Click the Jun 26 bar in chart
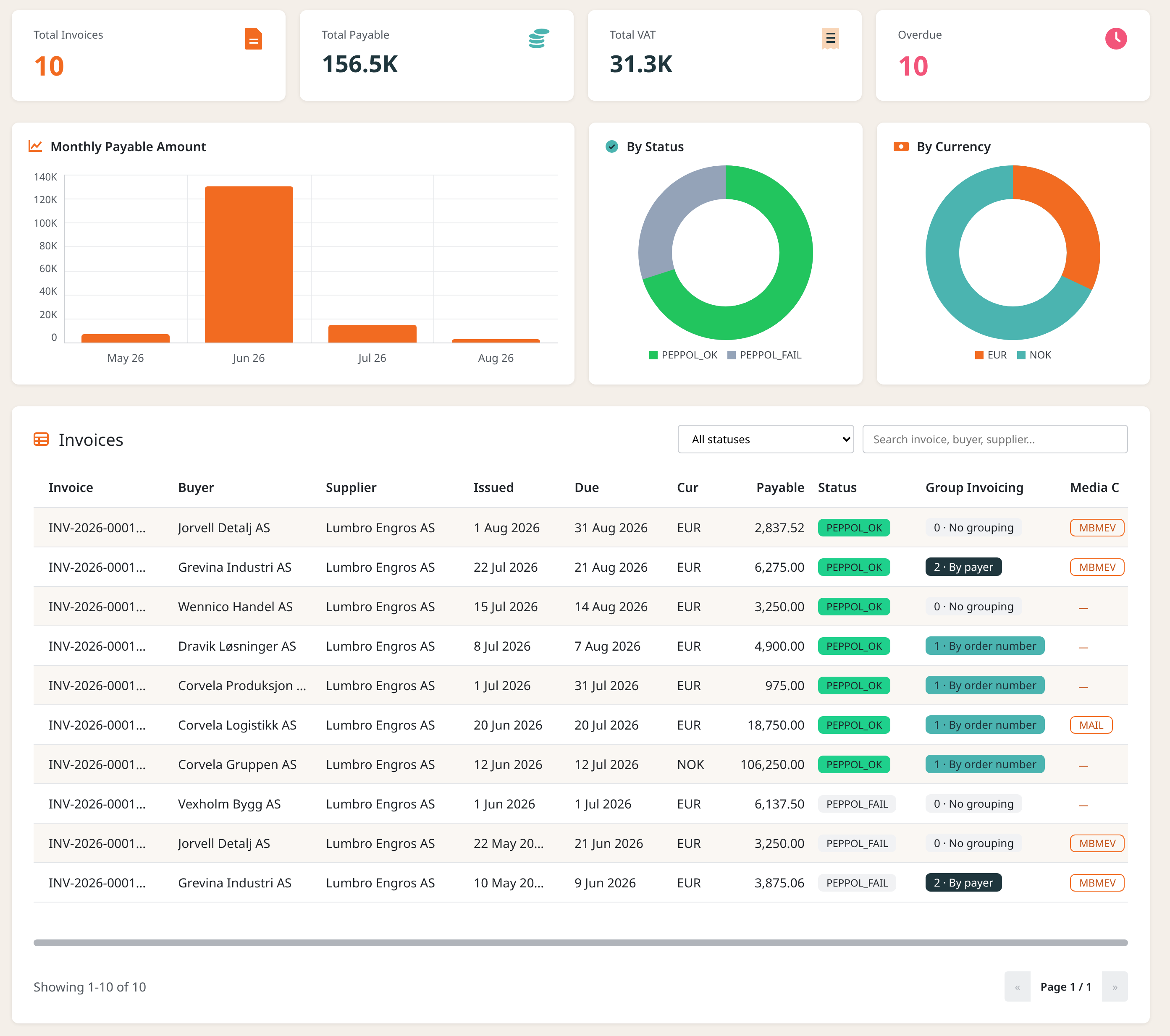The width and height of the screenshot is (1170, 1036). (x=249, y=265)
